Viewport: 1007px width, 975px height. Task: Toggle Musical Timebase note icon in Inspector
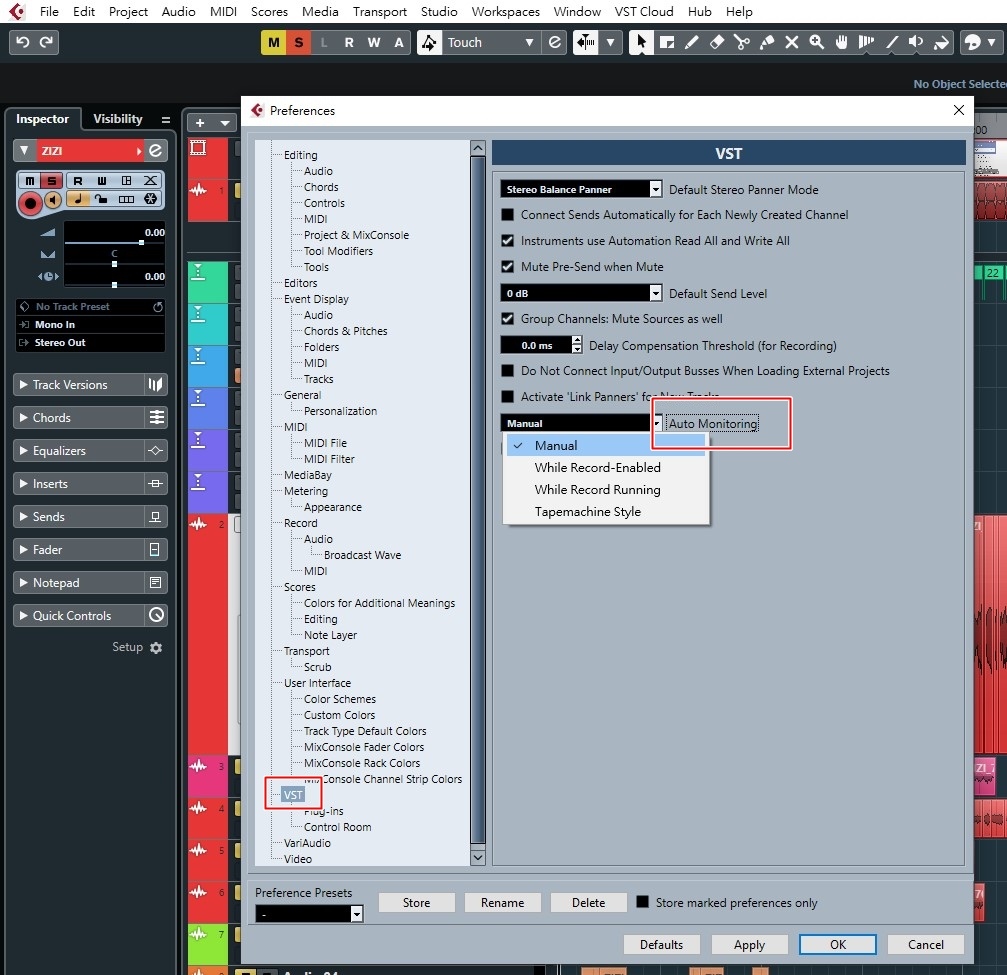click(x=78, y=198)
